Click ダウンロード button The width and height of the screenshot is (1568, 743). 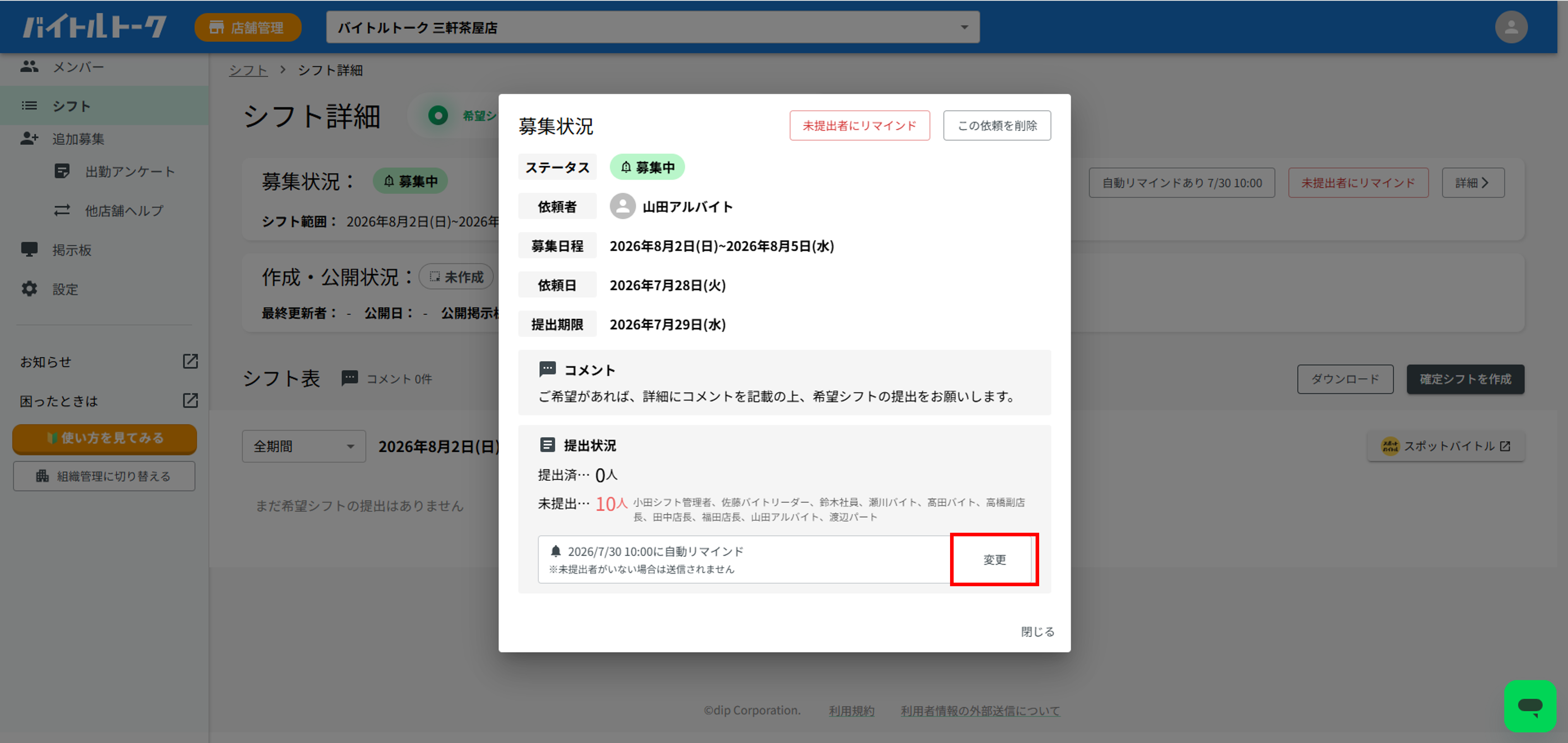pyautogui.click(x=1345, y=379)
